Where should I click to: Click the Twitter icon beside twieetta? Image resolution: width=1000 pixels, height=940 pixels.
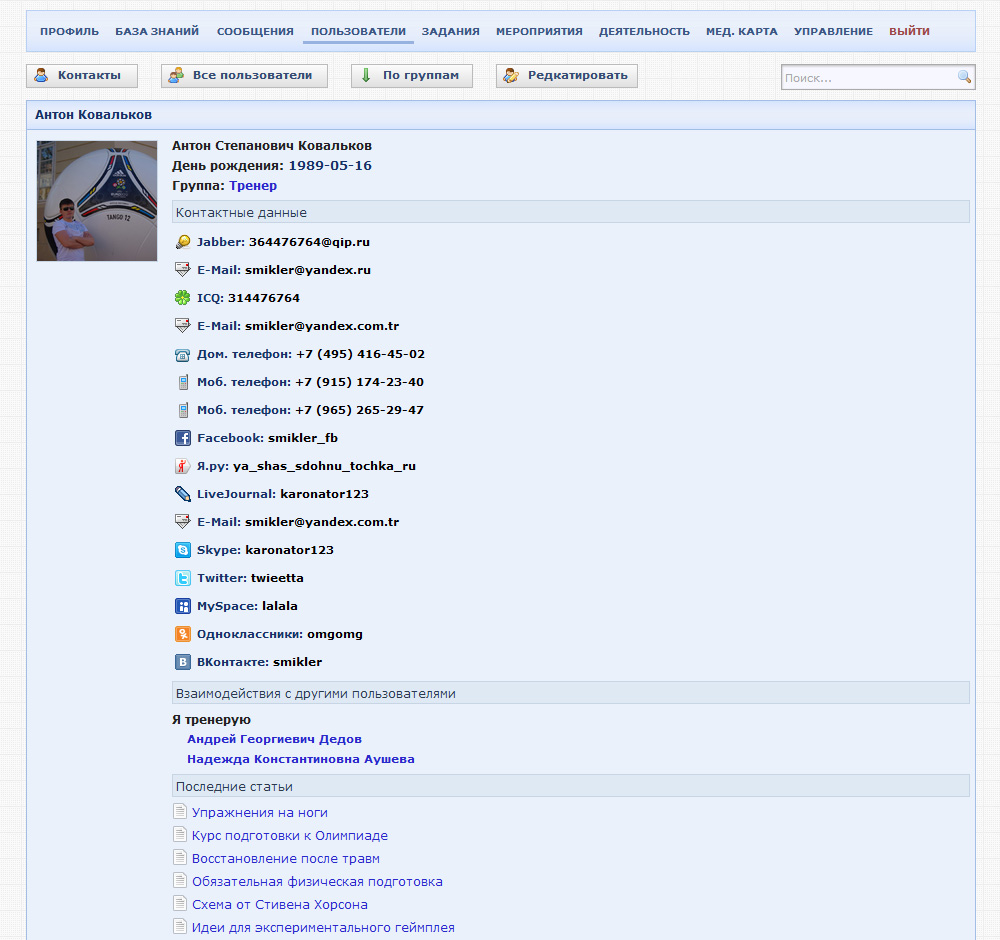coord(183,578)
